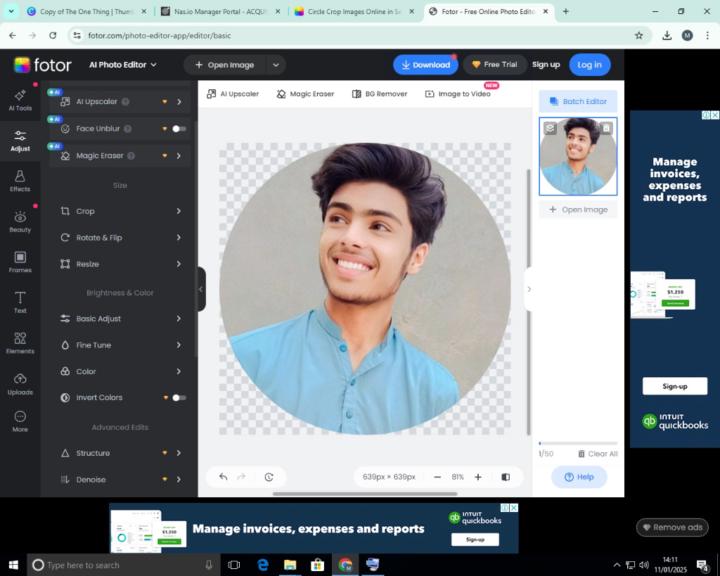Open the More sidebar option
Screen dimensions: 720x576
pos(20,422)
